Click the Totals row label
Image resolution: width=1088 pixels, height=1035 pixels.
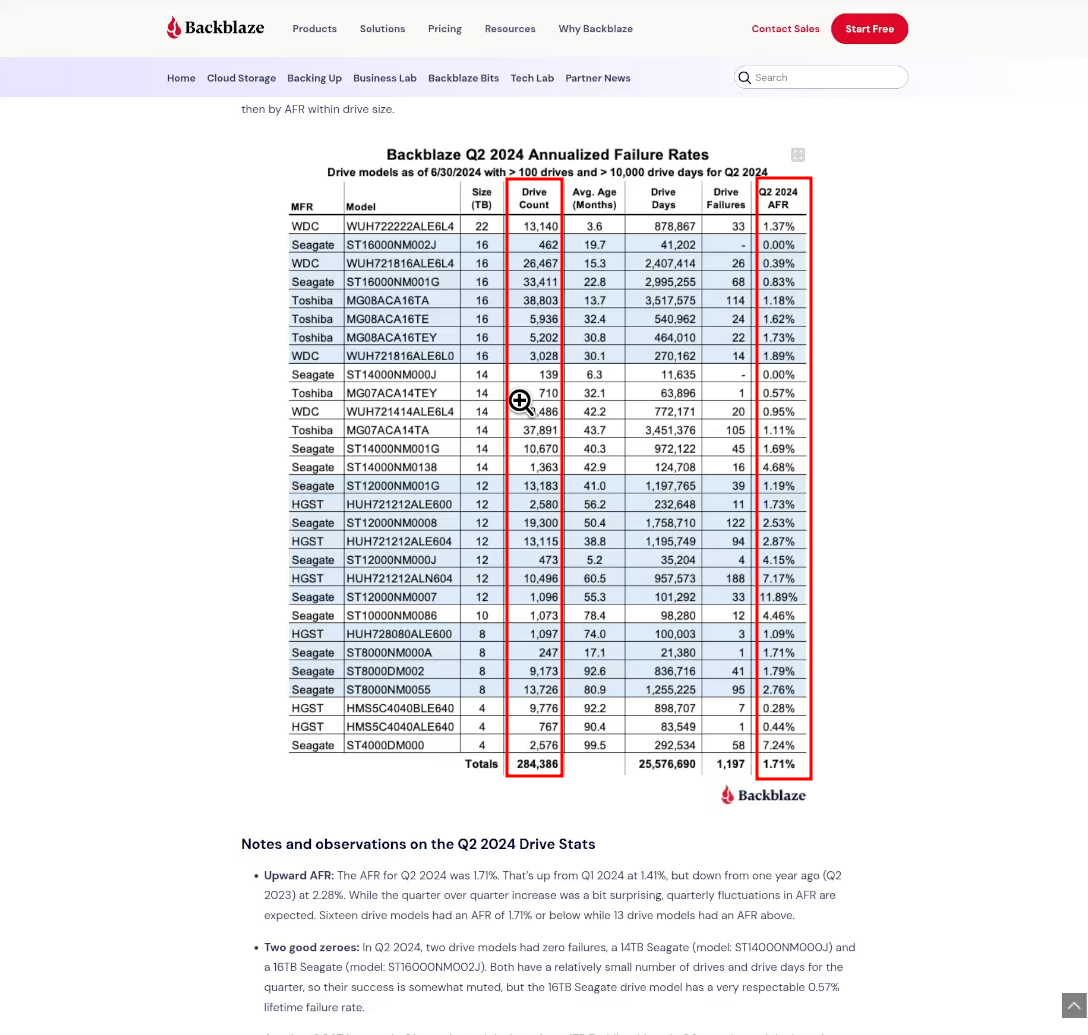tap(482, 764)
